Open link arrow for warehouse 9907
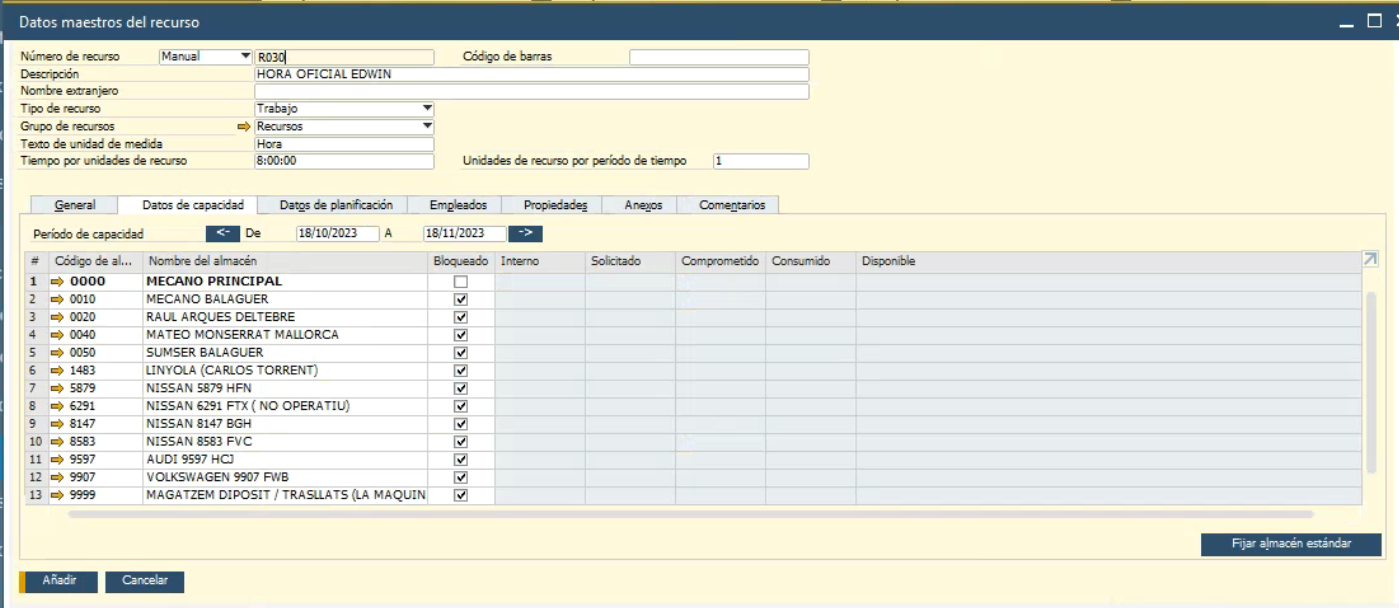 click(57, 477)
